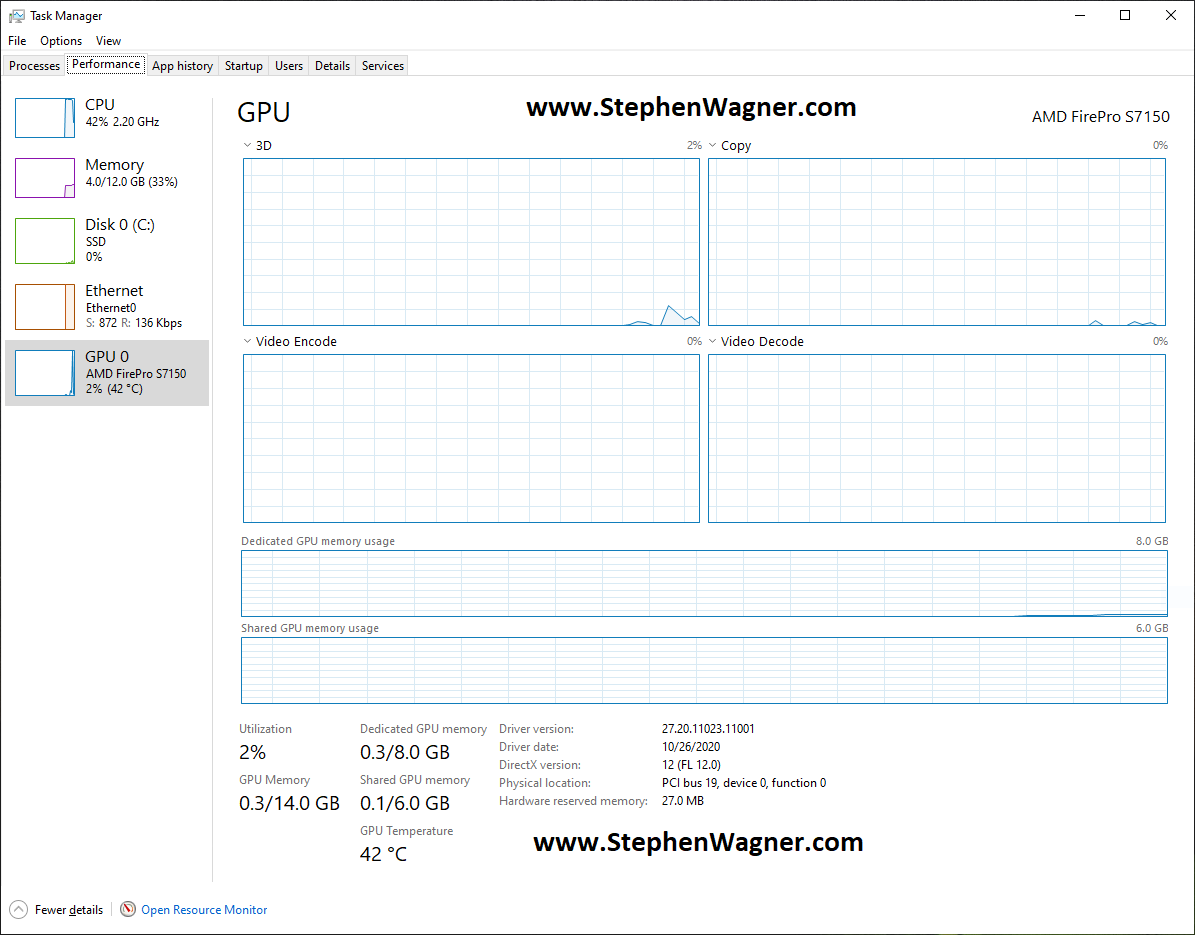Image resolution: width=1195 pixels, height=935 pixels.
Task: Click the GPU Temperature 42 °C value
Action: [x=383, y=854]
